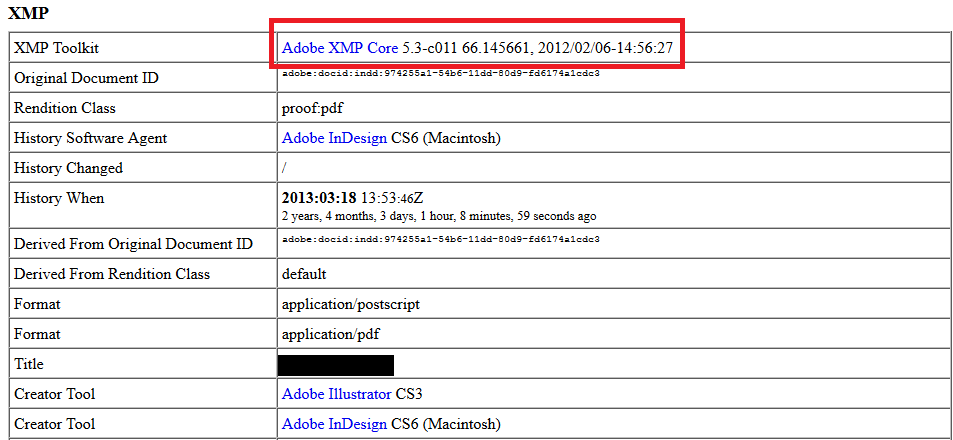Image resolution: width=953 pixels, height=440 pixels.
Task: Click the History When label
Action: [59, 199]
